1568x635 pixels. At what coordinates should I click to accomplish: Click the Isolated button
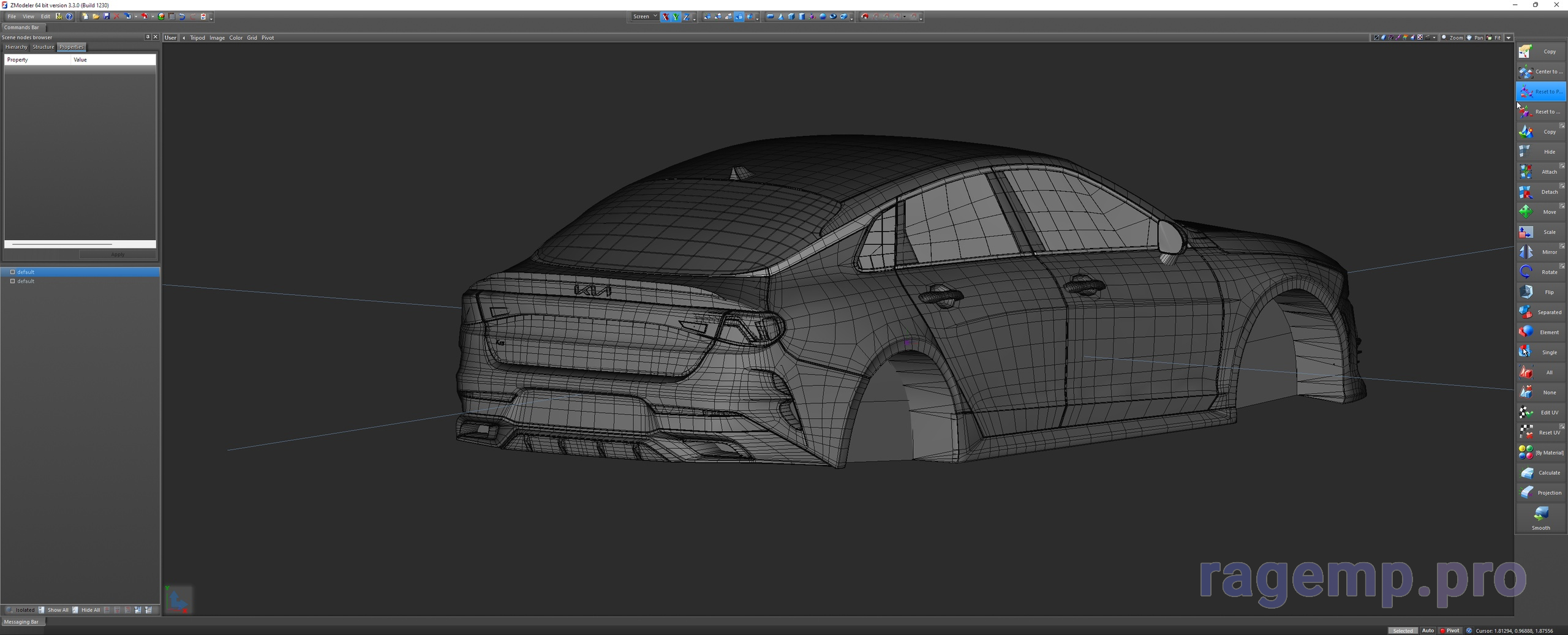click(20, 610)
